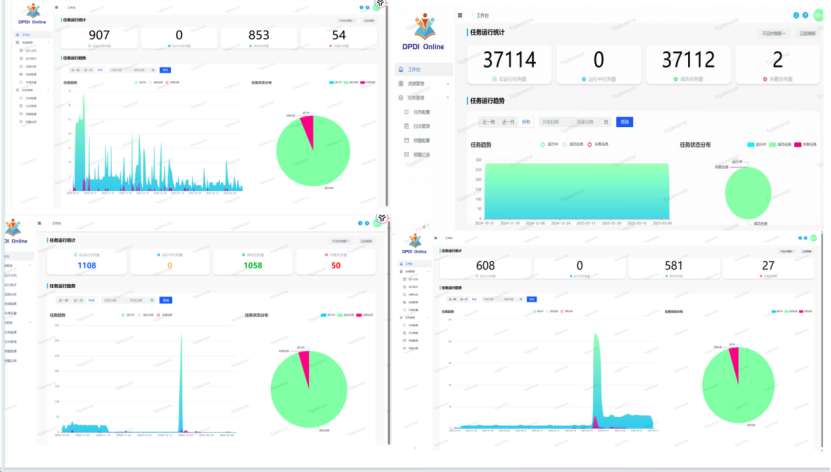The width and height of the screenshot is (831, 472).
Task: Click cyan 运行中 pie legend swatch in 37114 dashboard
Action: tap(751, 145)
